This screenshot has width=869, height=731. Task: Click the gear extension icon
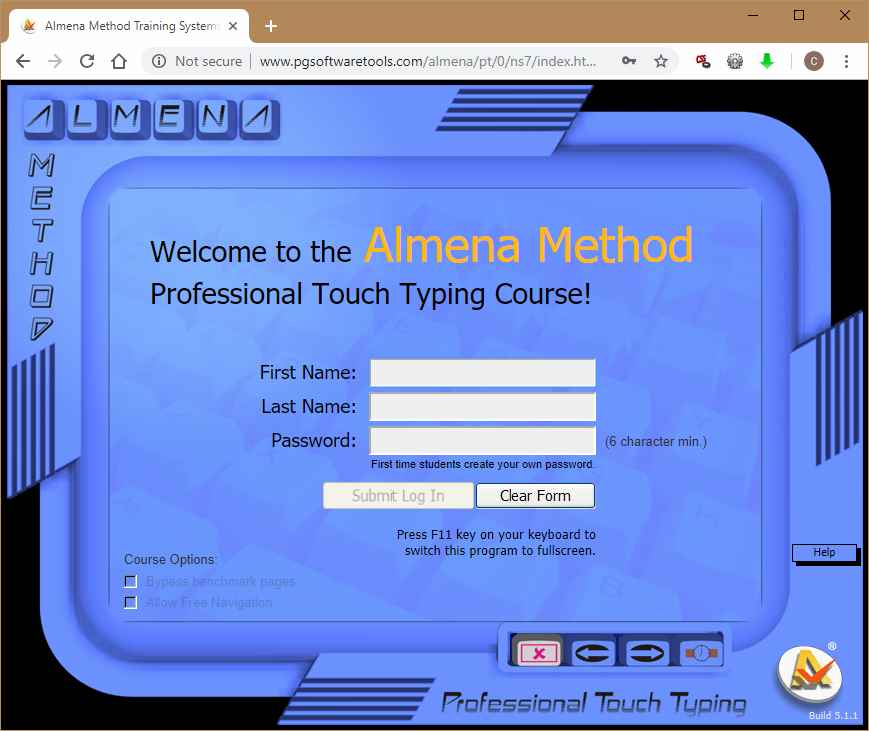735,61
